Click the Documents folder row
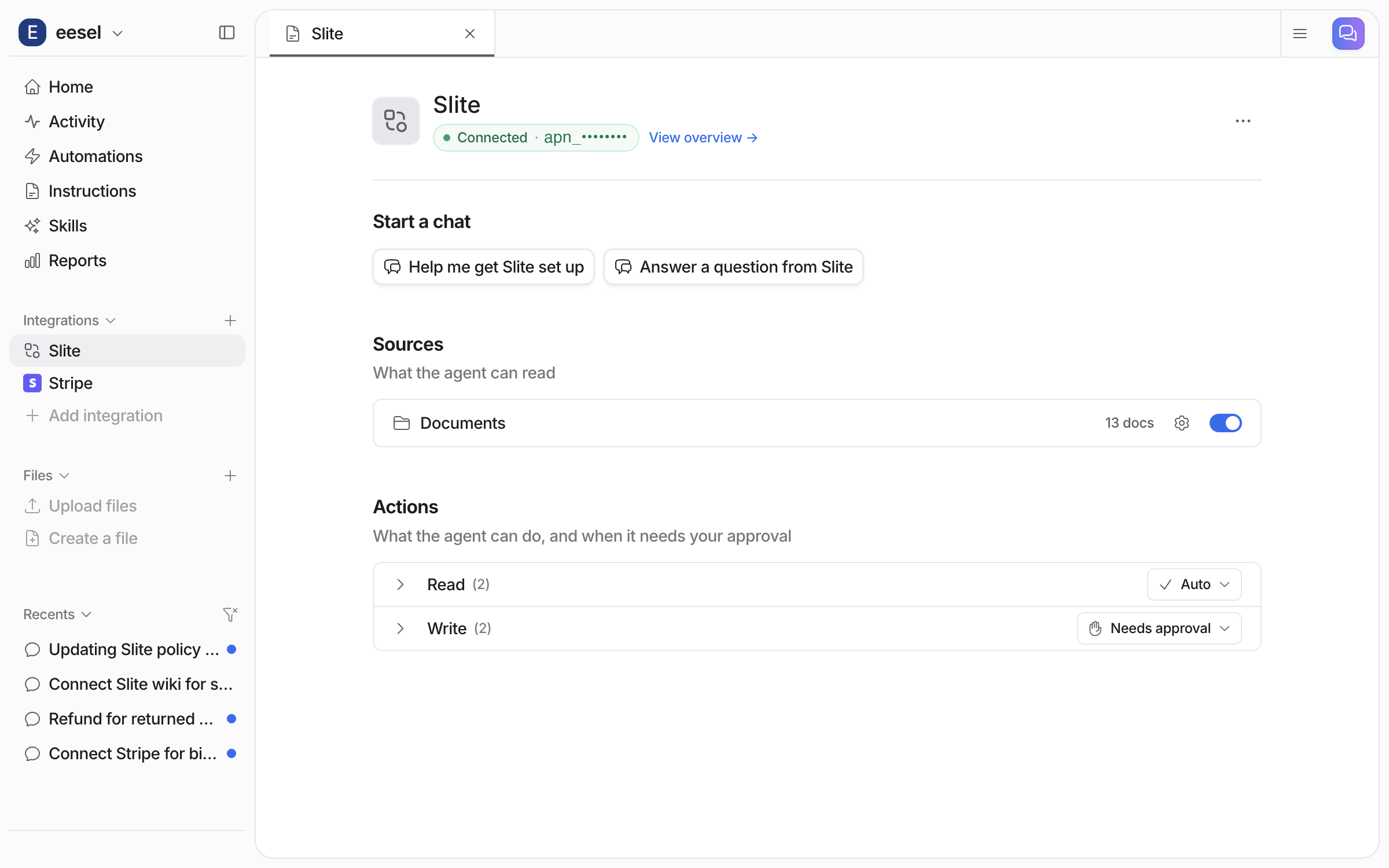Viewport: 1389px width, 868px height. coord(817,423)
